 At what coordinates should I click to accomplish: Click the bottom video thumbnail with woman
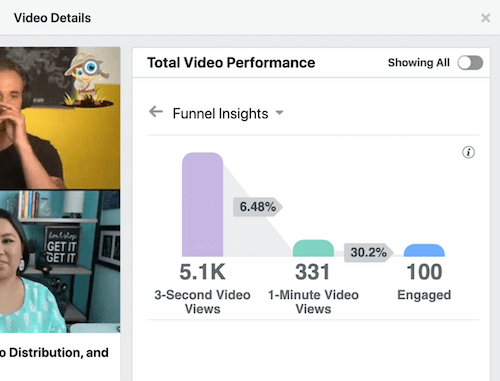[x=60, y=262]
